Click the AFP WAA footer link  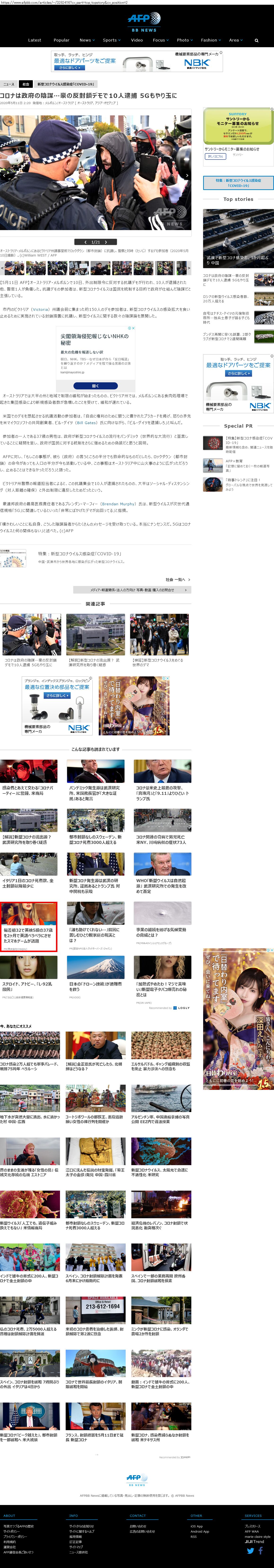pyautogui.click(x=252, y=1531)
